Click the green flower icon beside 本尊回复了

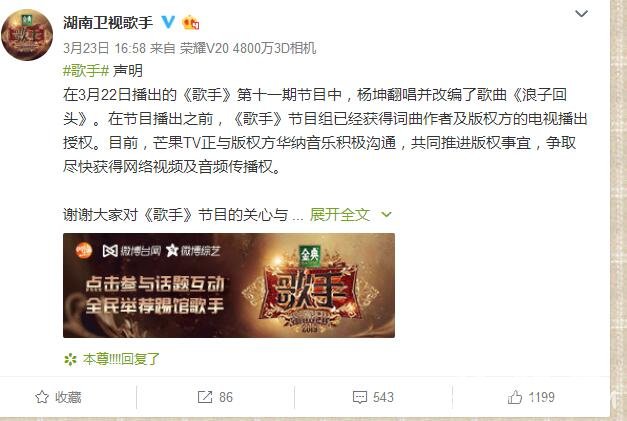[x=70, y=359]
